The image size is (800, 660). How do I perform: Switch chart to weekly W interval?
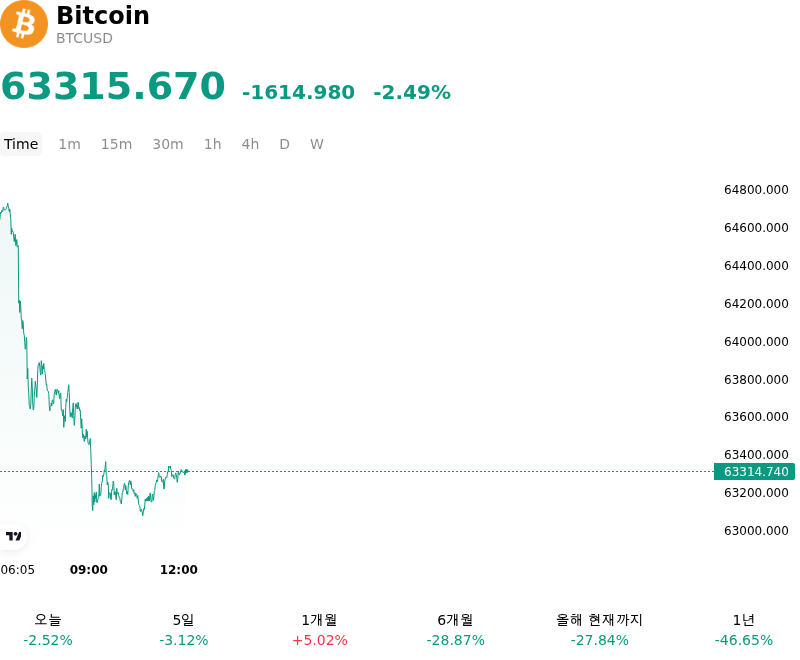(316, 144)
